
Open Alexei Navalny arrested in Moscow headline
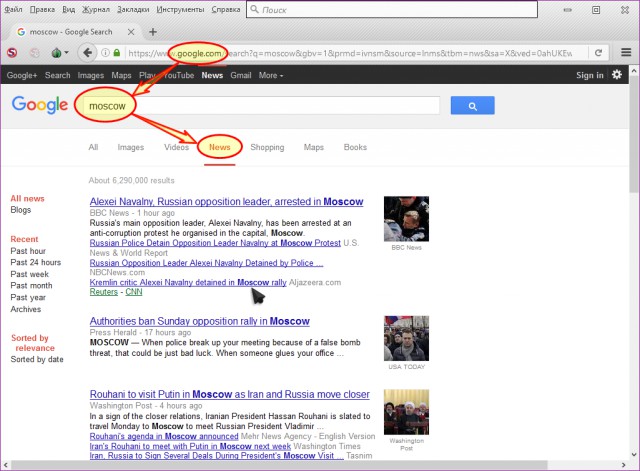(227, 202)
